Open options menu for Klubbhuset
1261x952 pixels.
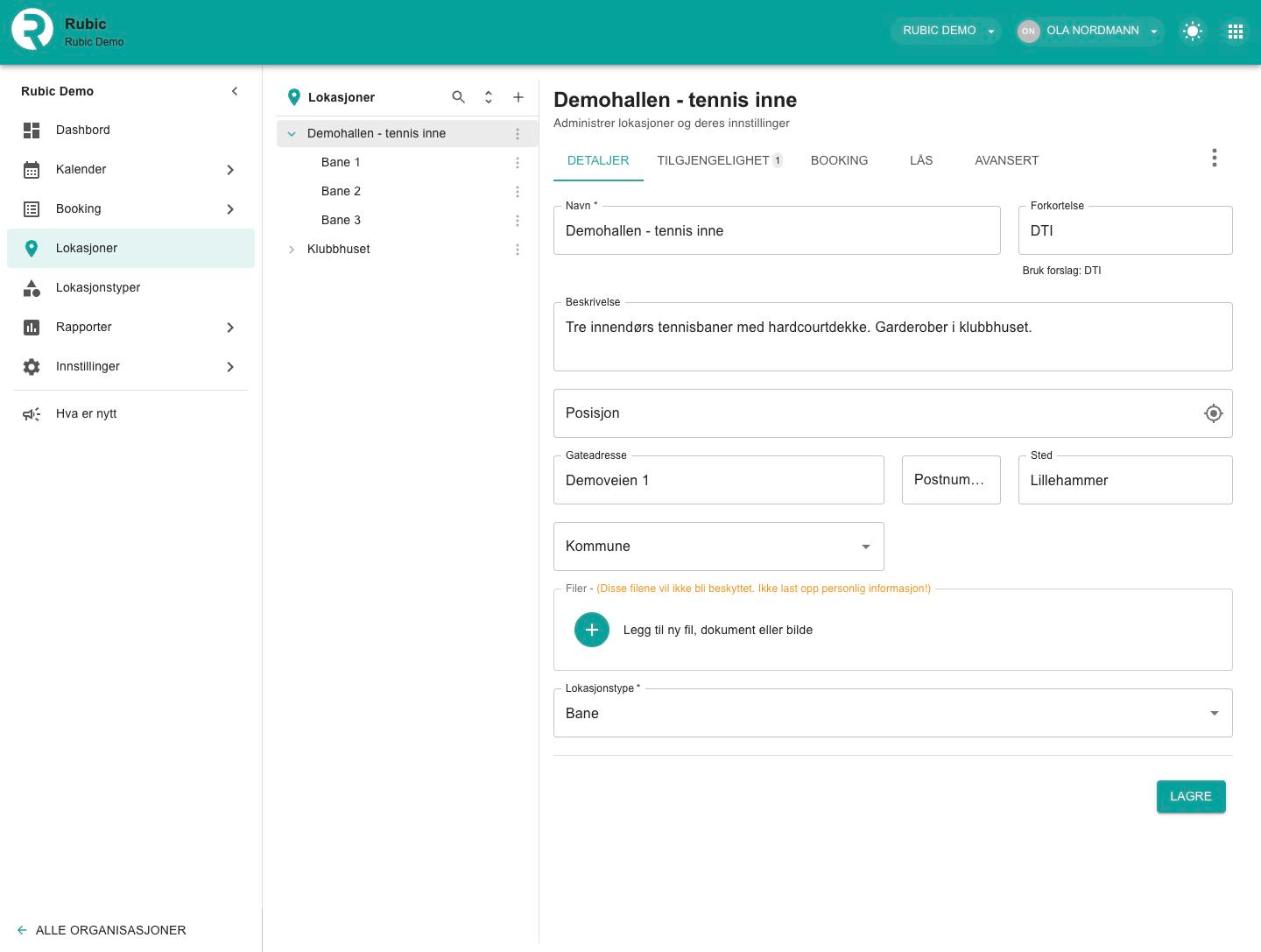click(517, 250)
